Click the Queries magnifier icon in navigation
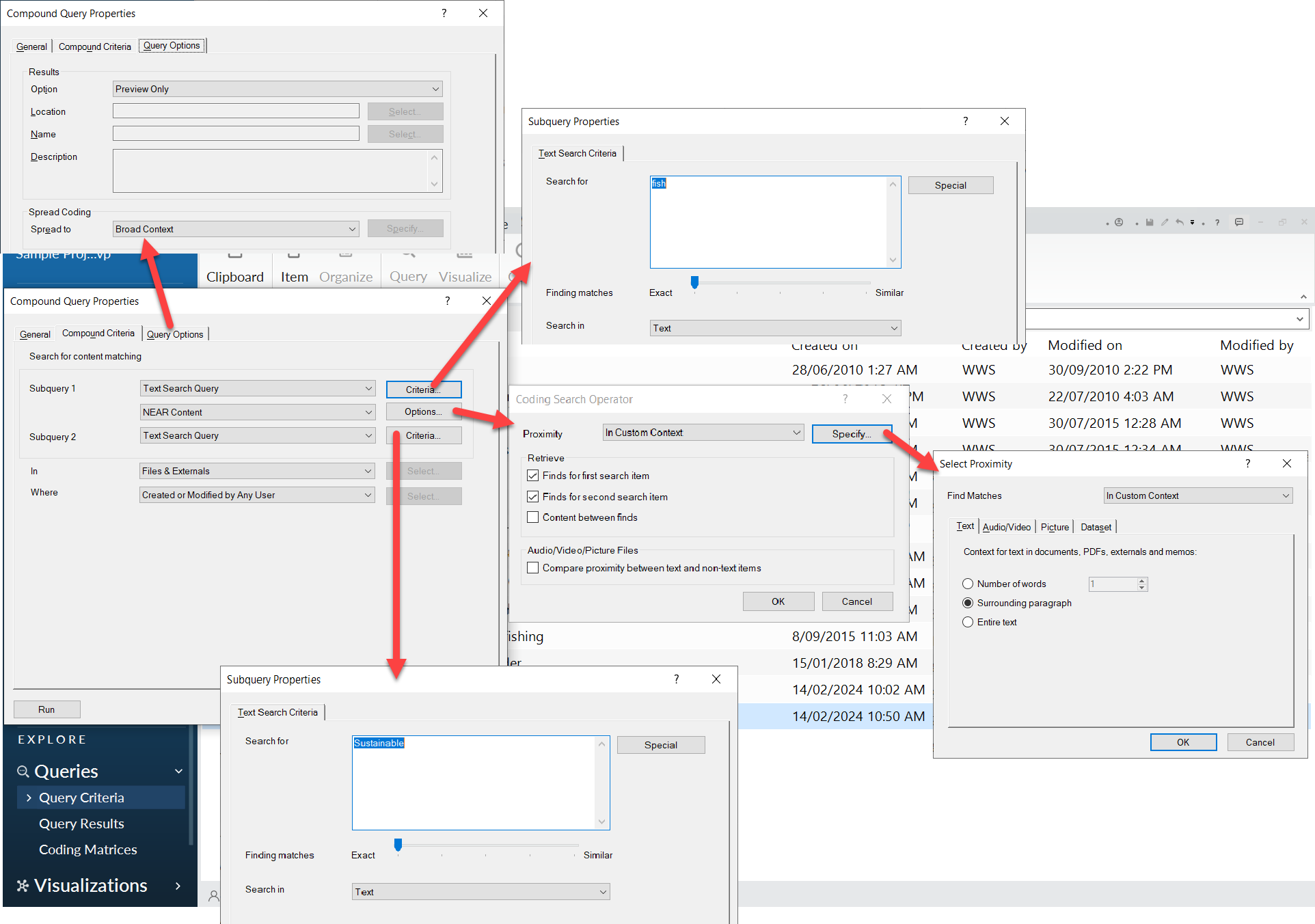This screenshot has width=1315, height=924. click(23, 772)
